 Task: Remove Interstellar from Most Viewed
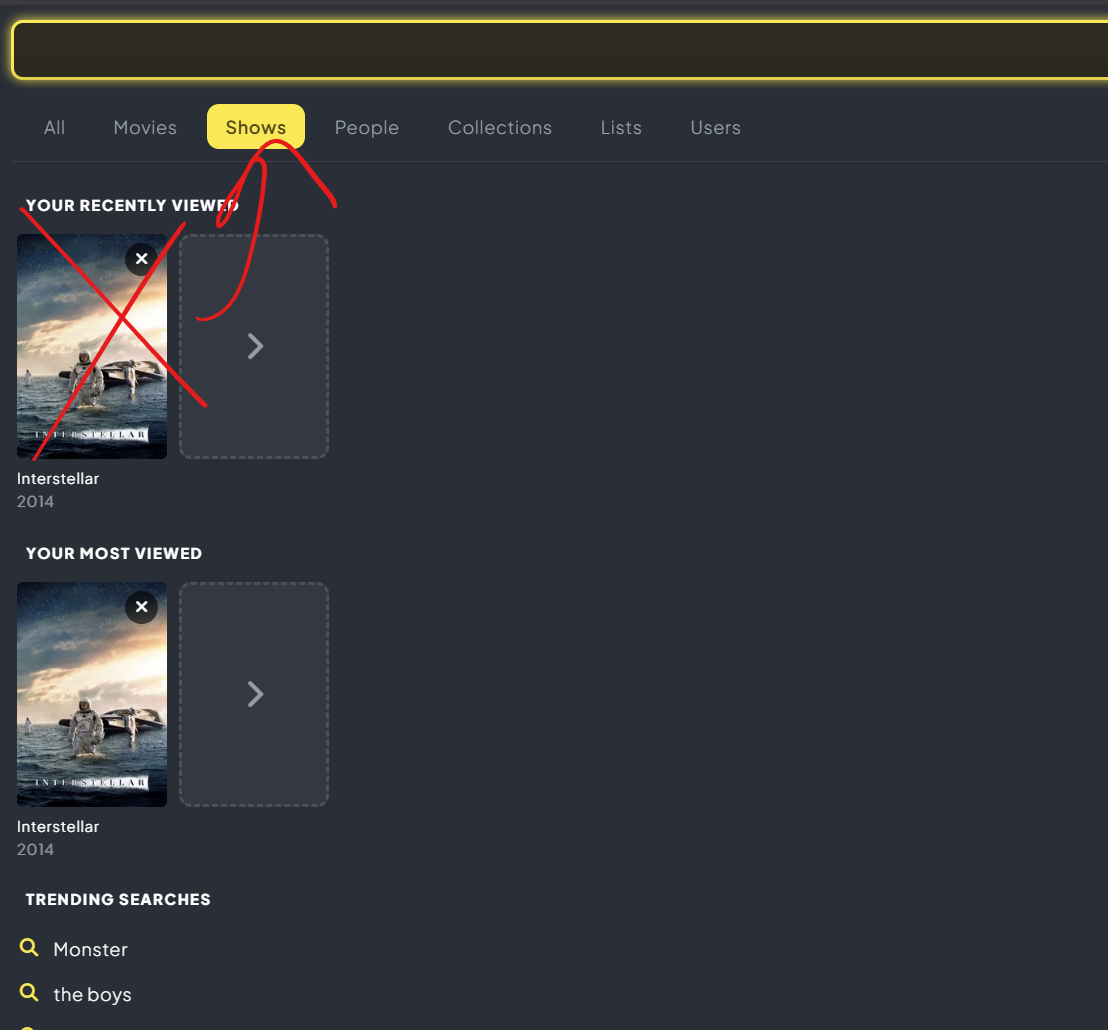[x=141, y=607]
